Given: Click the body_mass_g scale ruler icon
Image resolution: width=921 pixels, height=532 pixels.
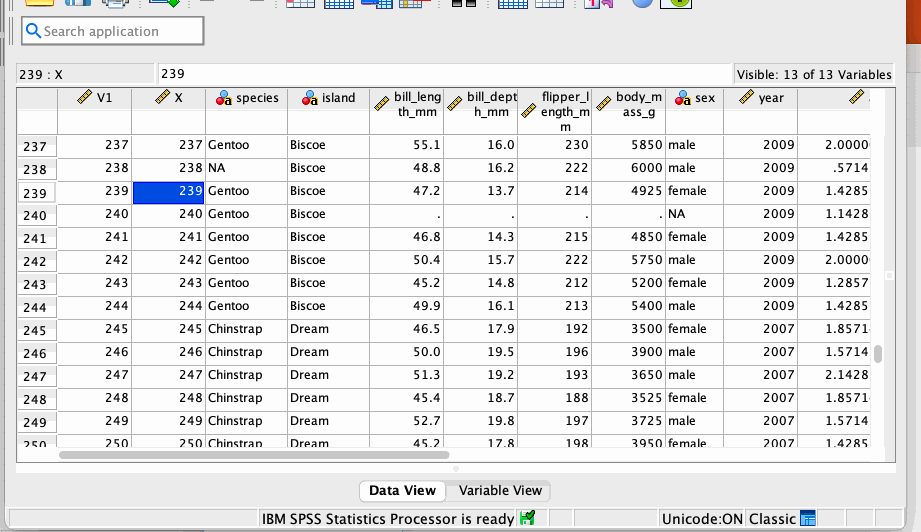Looking at the screenshot, I should tap(603, 103).
